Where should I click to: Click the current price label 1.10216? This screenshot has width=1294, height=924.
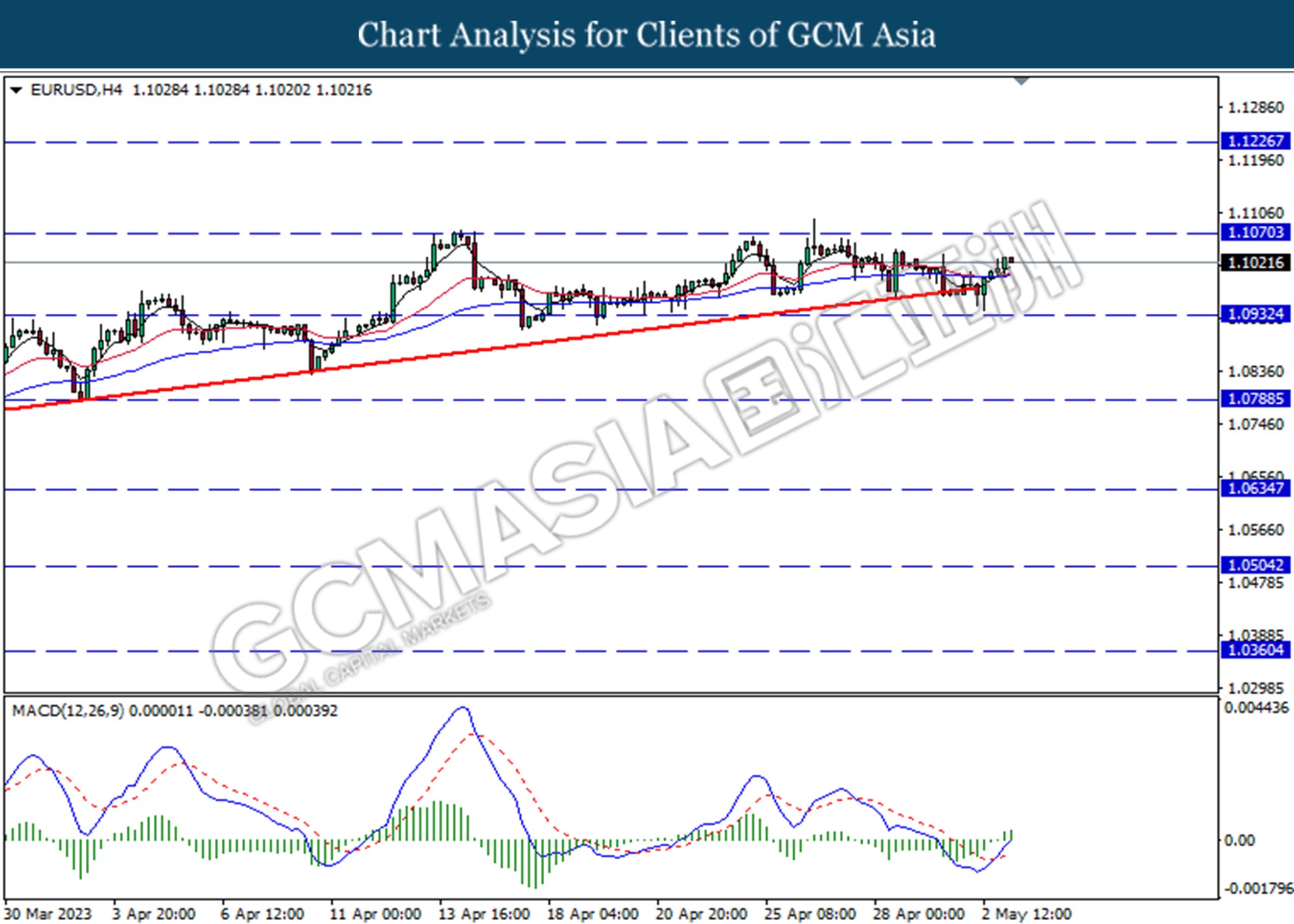[1255, 262]
